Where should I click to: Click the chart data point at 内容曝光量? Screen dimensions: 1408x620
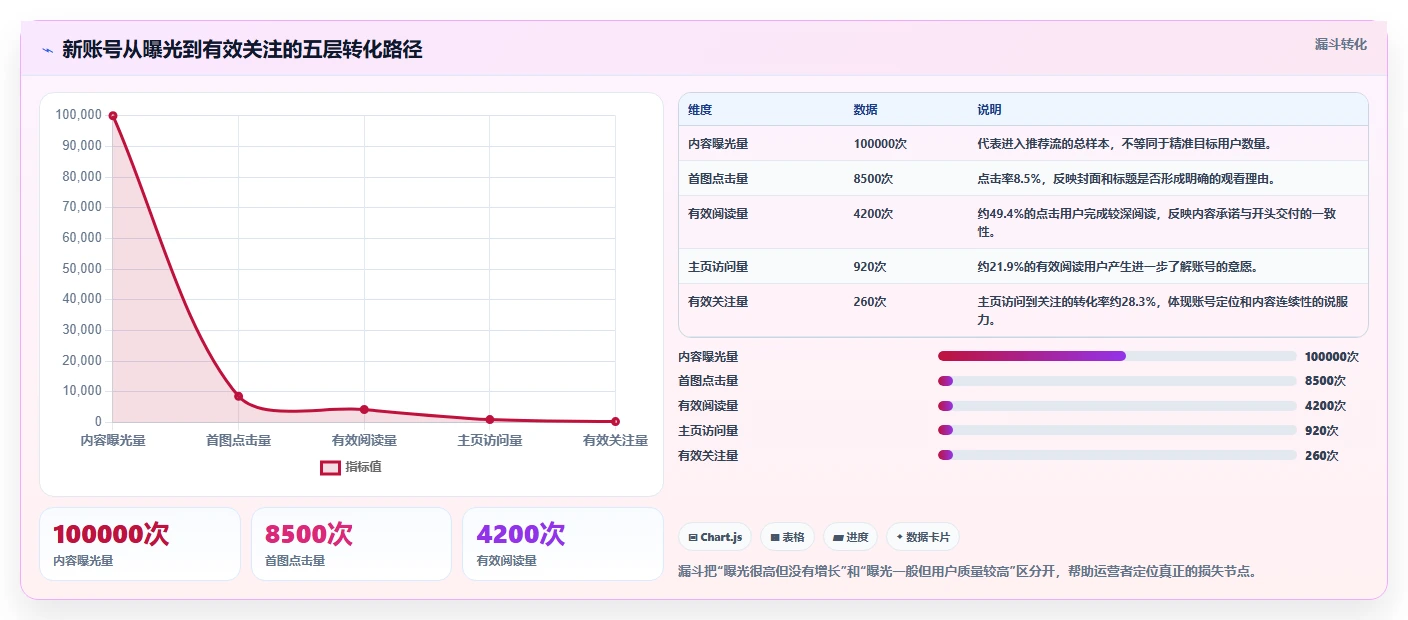point(113,116)
